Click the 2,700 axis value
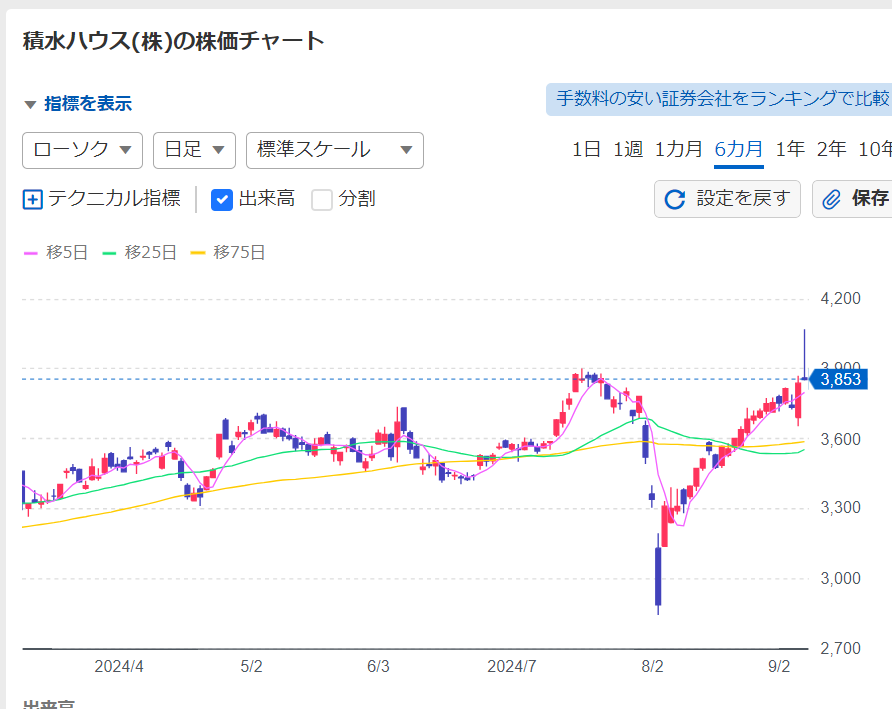The image size is (892, 709). pos(840,648)
